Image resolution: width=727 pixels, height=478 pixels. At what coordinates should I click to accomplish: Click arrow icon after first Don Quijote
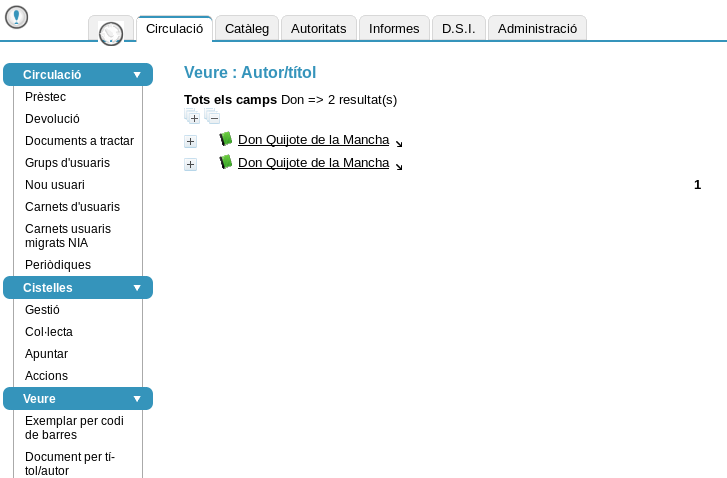click(399, 144)
